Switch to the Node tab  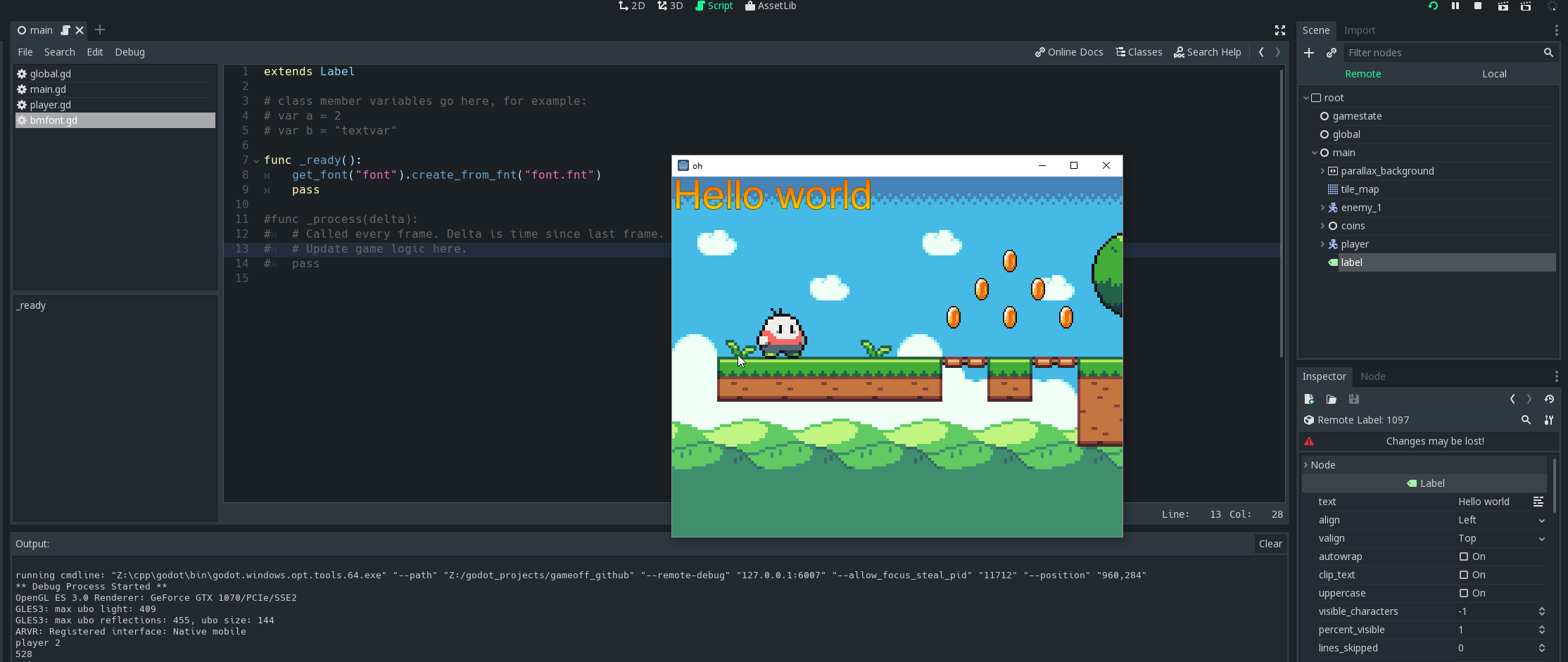coord(1372,376)
